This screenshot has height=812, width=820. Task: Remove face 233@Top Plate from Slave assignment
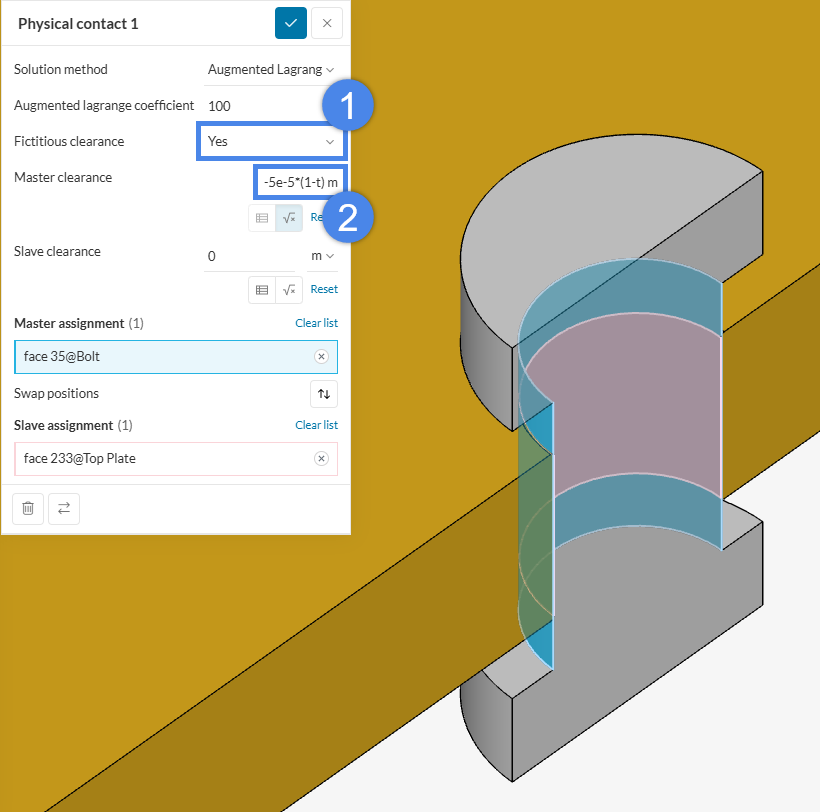(x=321, y=459)
